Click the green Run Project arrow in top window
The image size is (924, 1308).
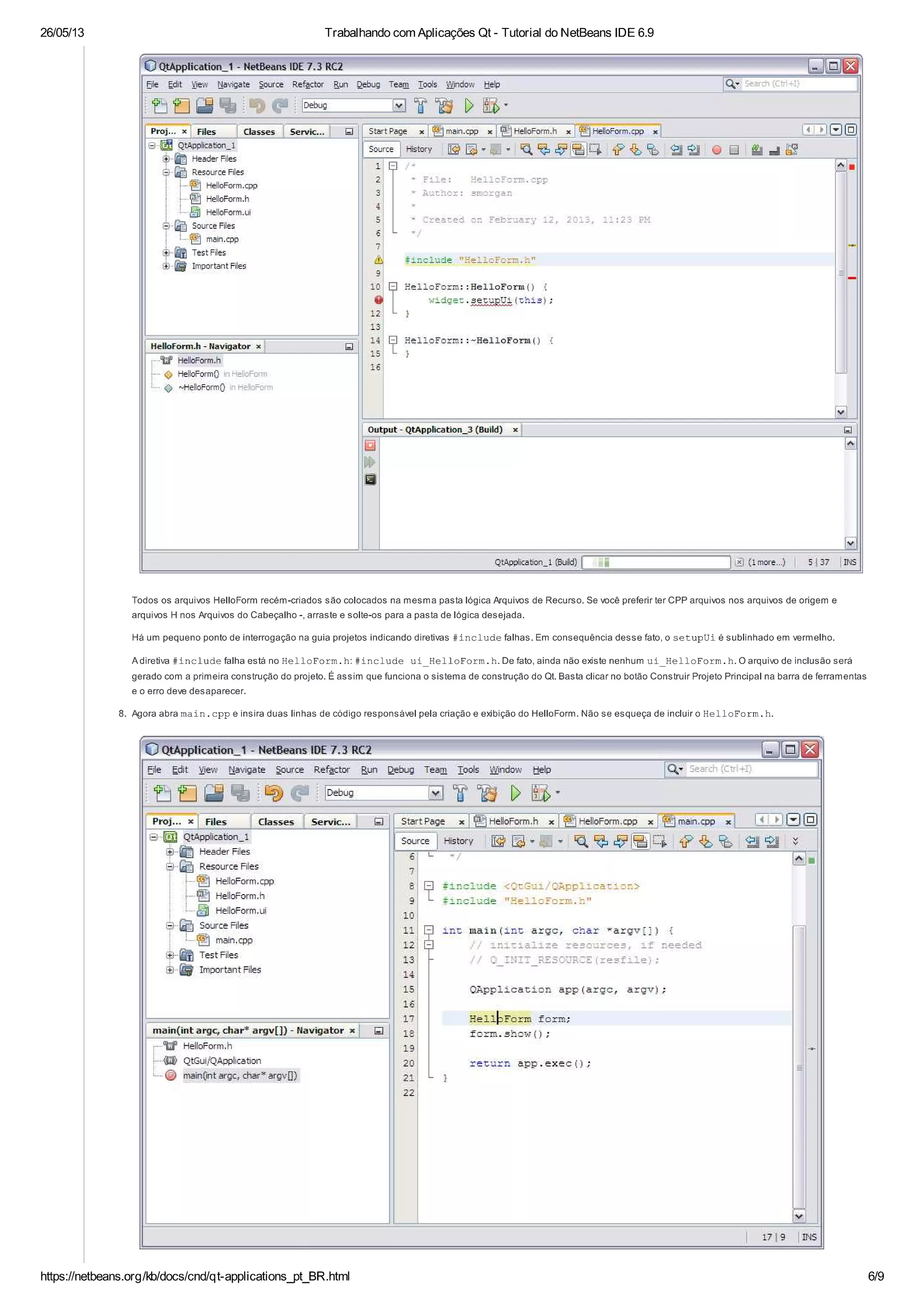469,106
